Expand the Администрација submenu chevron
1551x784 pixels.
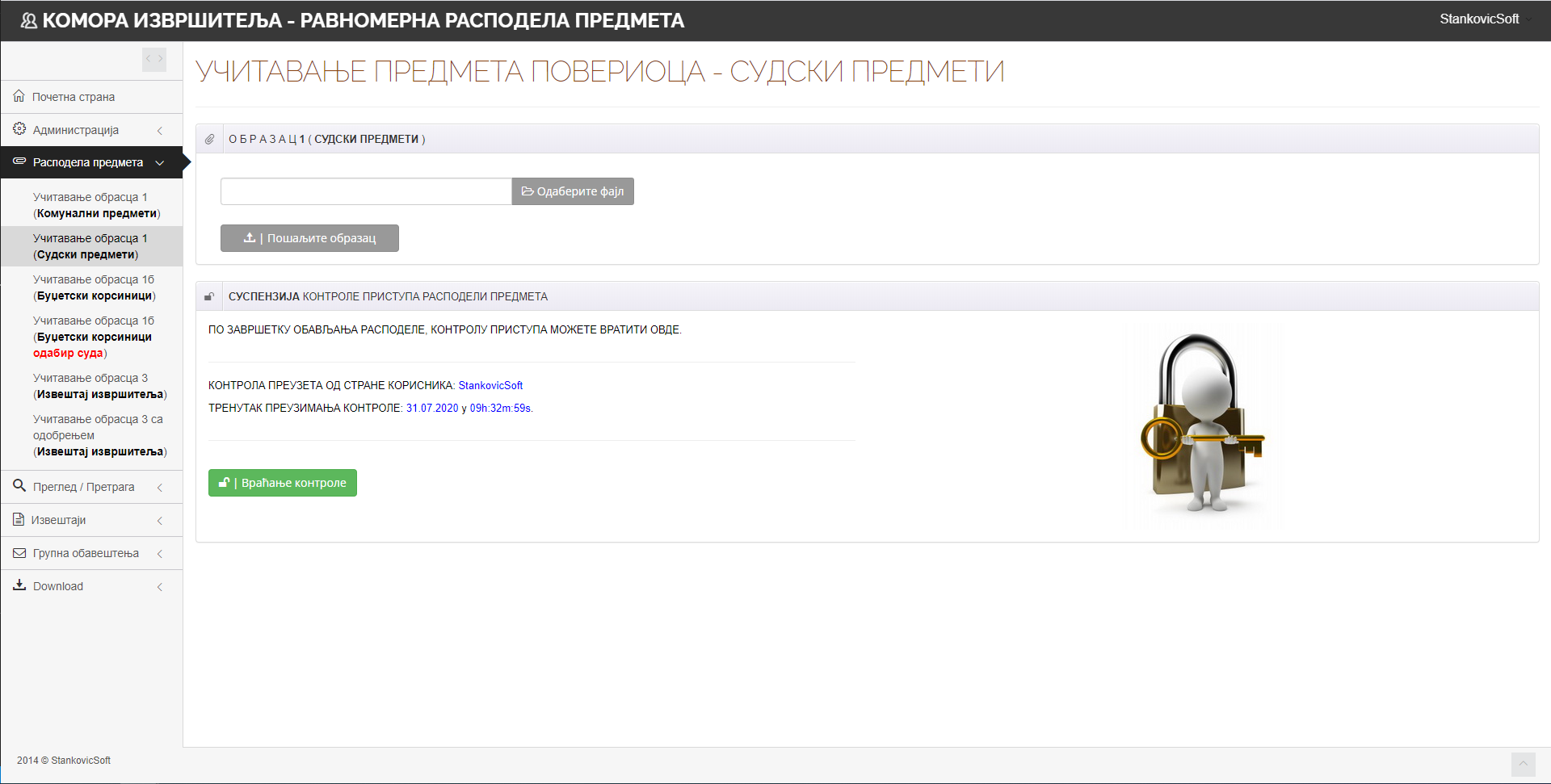tap(160, 130)
